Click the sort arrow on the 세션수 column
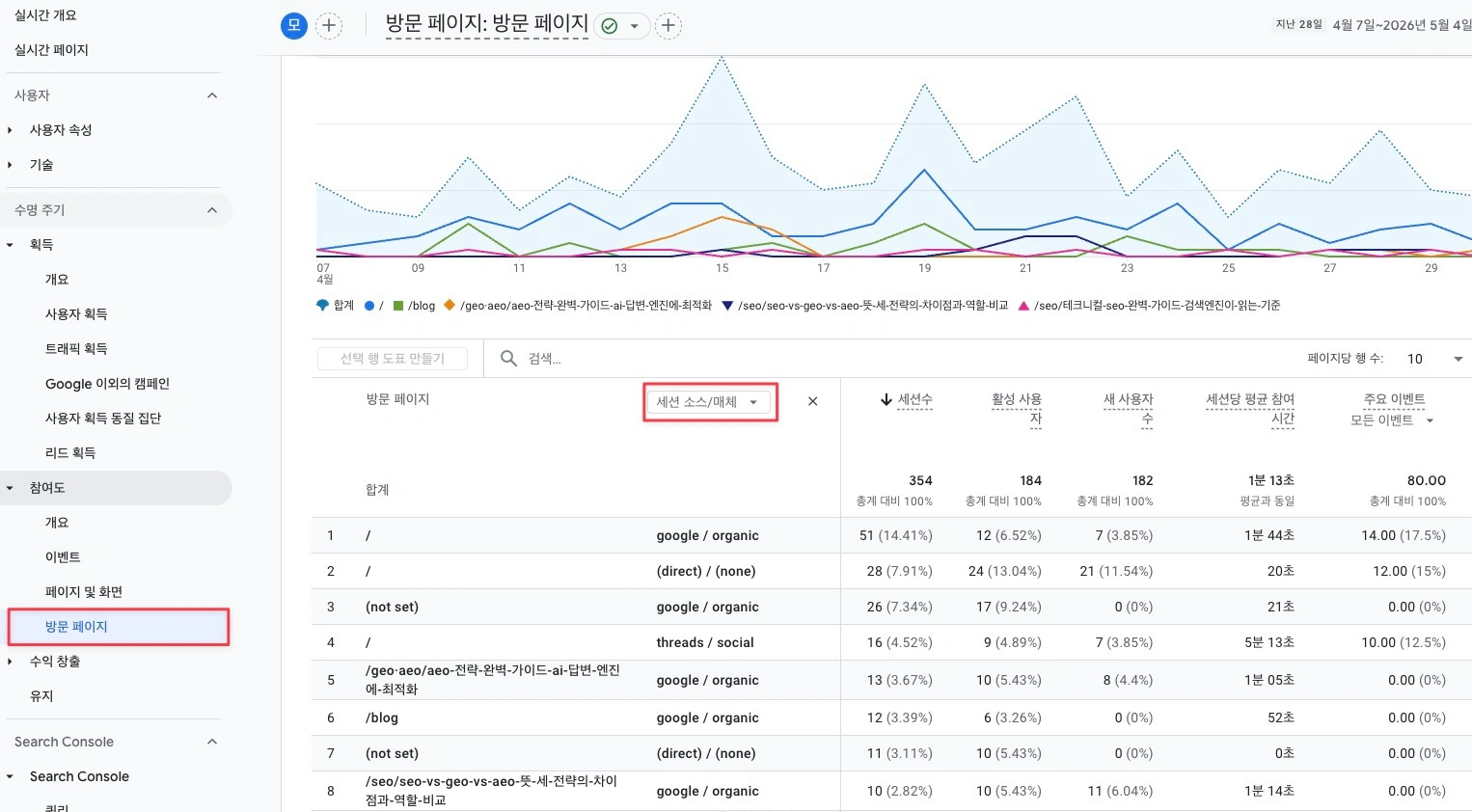 click(x=886, y=399)
